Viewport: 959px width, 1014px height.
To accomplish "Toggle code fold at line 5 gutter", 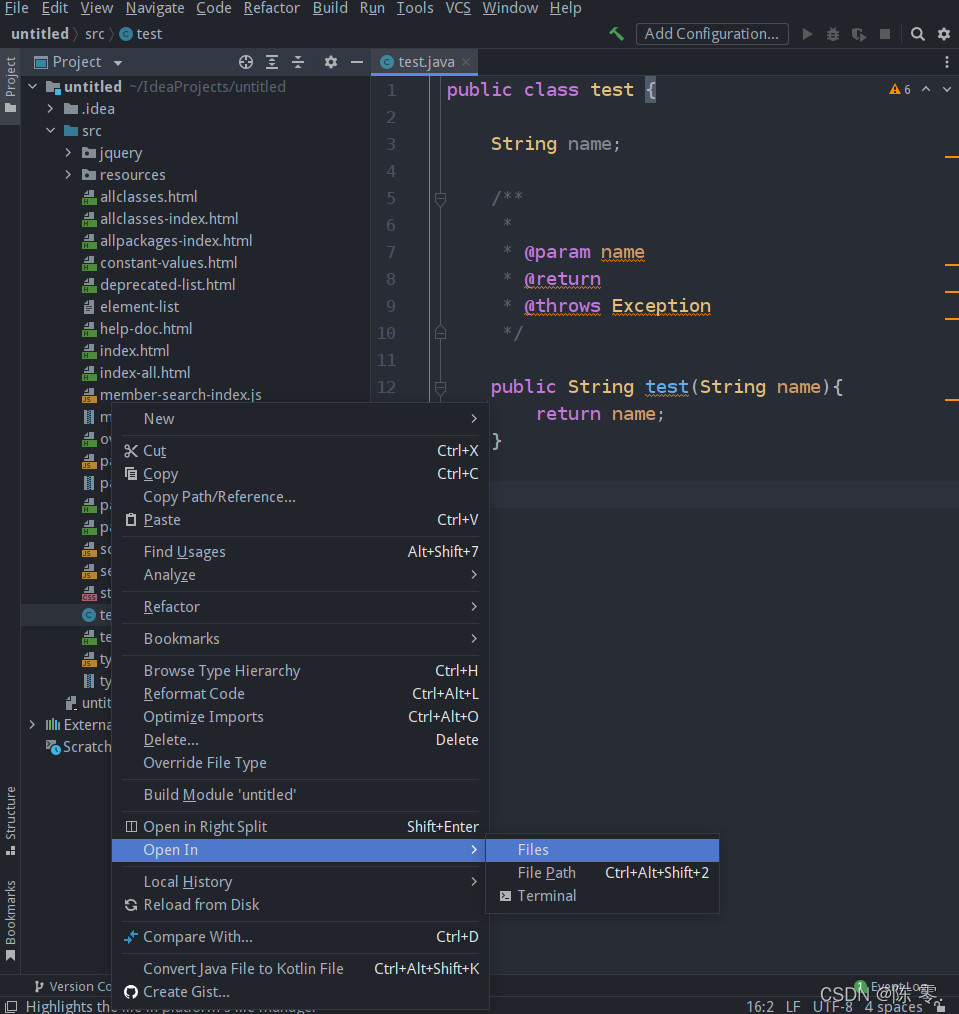I will tap(440, 199).
